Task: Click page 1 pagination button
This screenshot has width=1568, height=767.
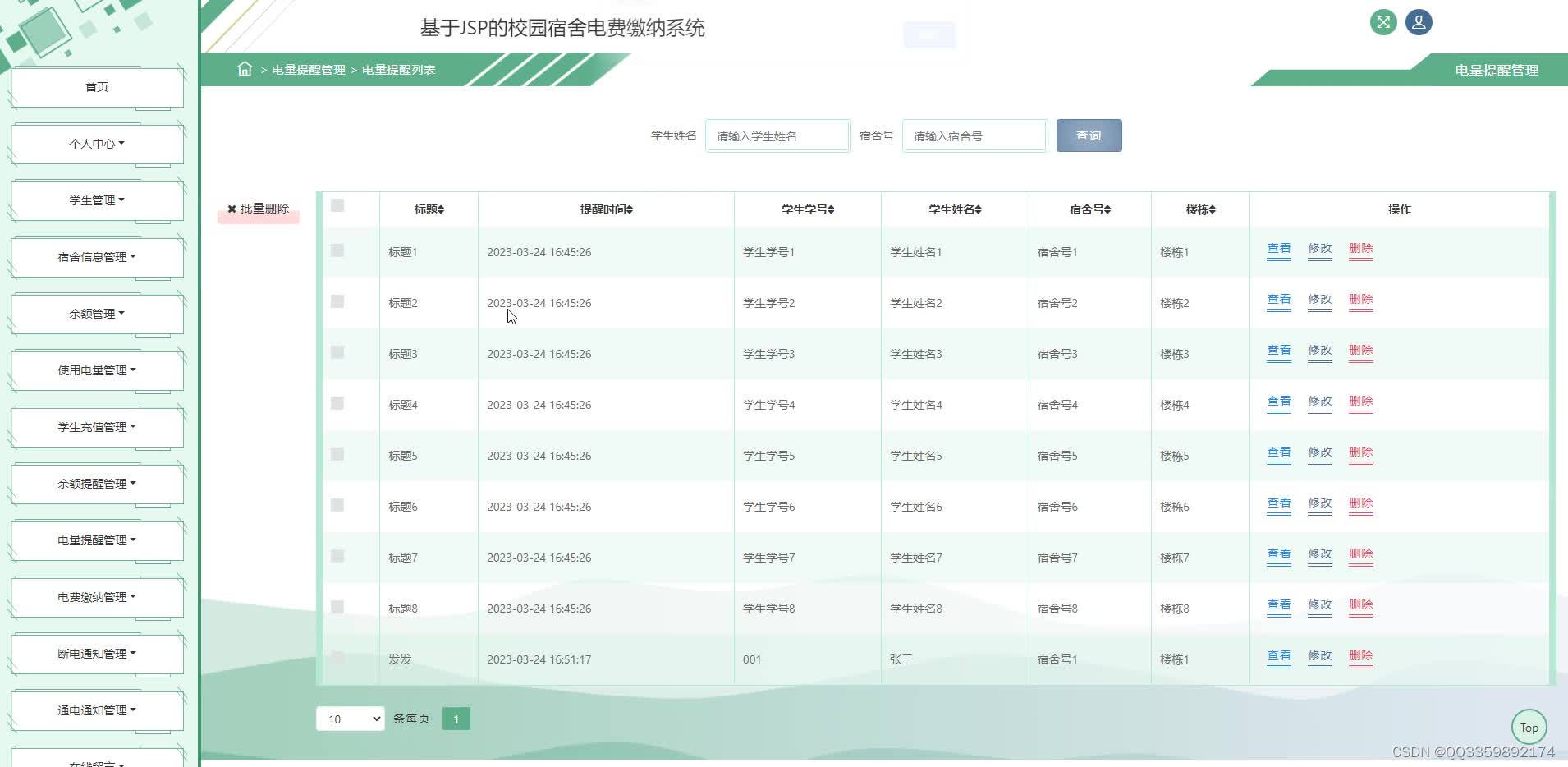Action: click(x=456, y=719)
